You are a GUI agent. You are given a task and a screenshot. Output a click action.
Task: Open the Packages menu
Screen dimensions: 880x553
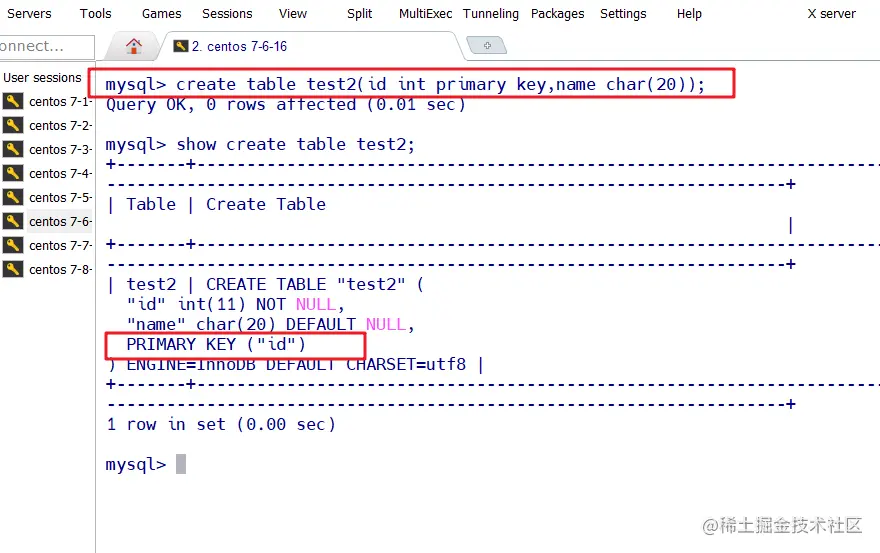click(x=557, y=13)
